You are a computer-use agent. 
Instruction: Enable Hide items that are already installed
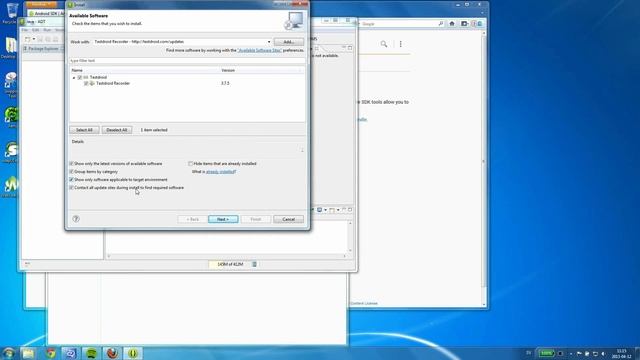pos(190,164)
